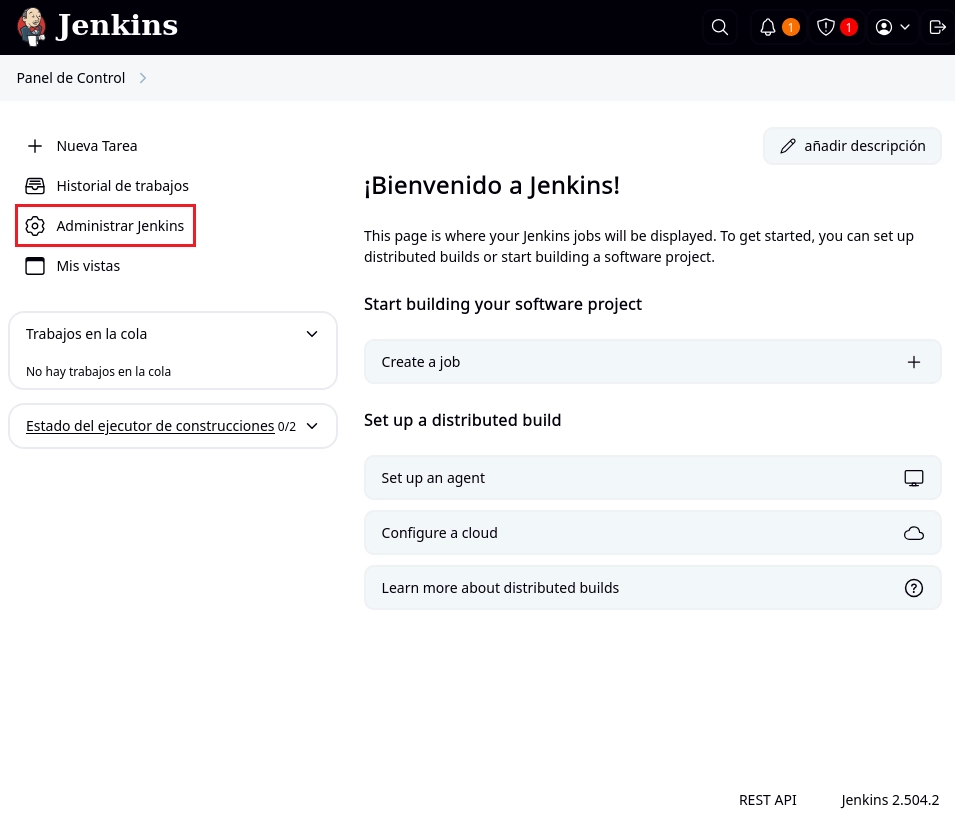Click the Jenkins title text in header
Screen dimensions: 955x814
pos(117,26)
